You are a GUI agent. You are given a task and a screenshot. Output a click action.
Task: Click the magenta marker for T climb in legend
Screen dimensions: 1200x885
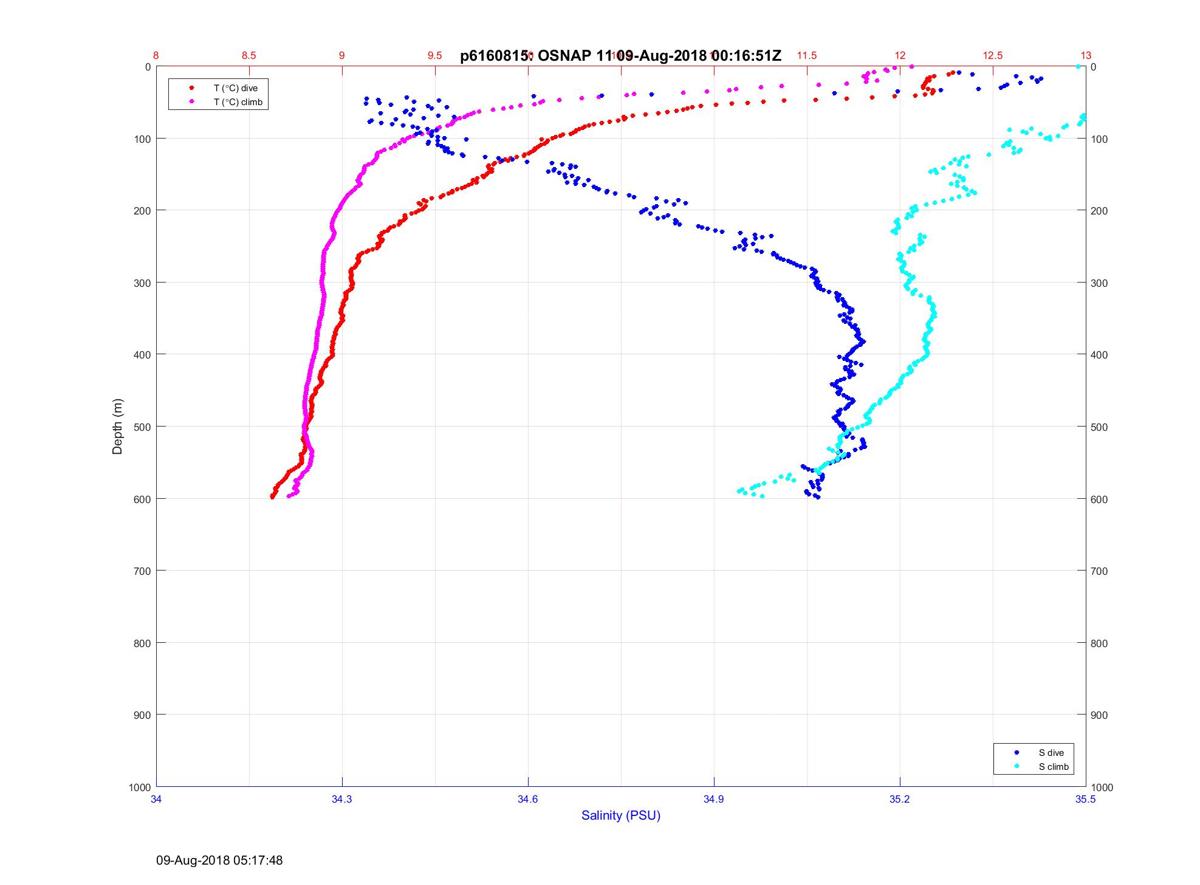point(191,102)
